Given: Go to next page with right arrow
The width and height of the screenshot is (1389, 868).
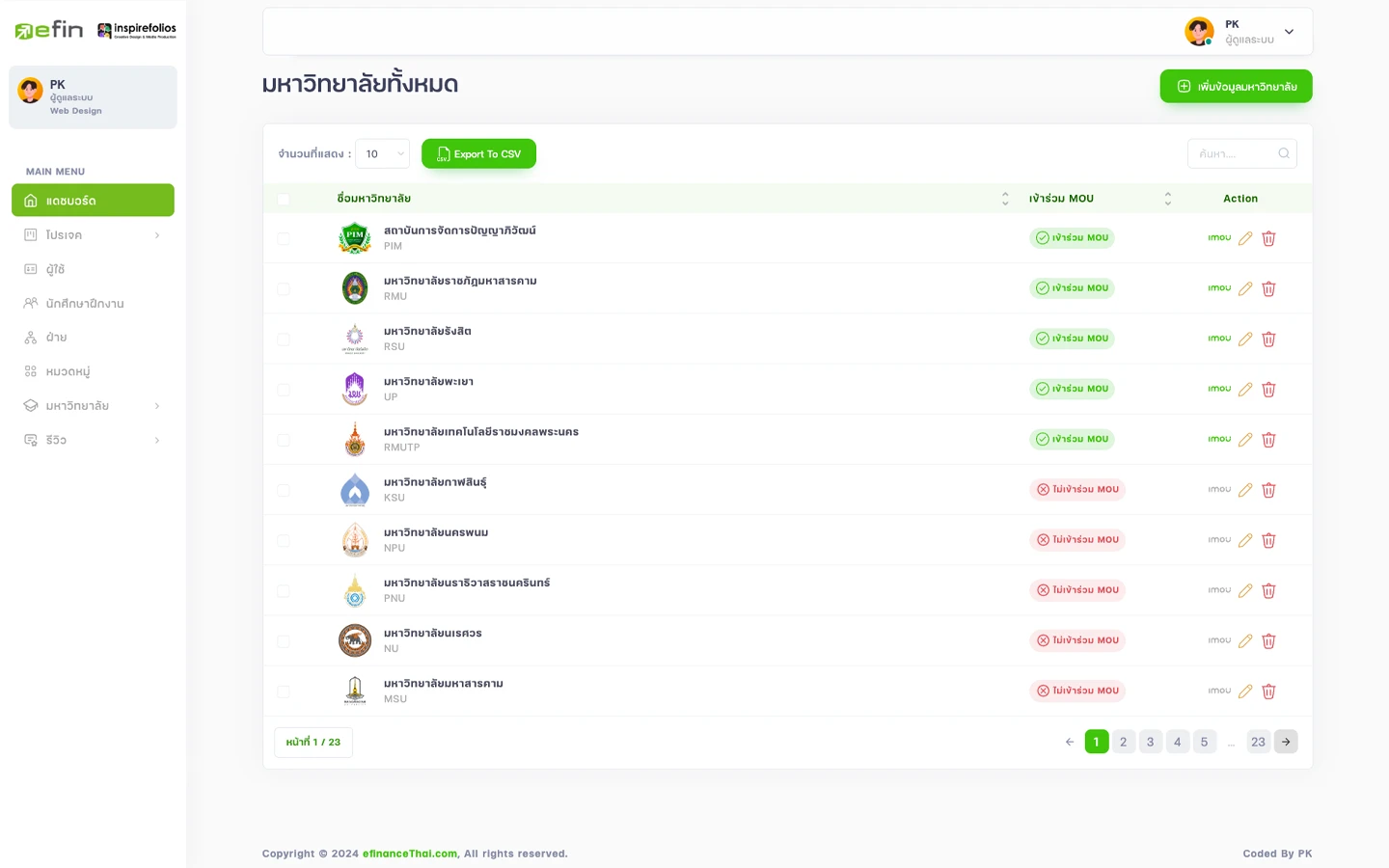Looking at the screenshot, I should pyautogui.click(x=1286, y=742).
